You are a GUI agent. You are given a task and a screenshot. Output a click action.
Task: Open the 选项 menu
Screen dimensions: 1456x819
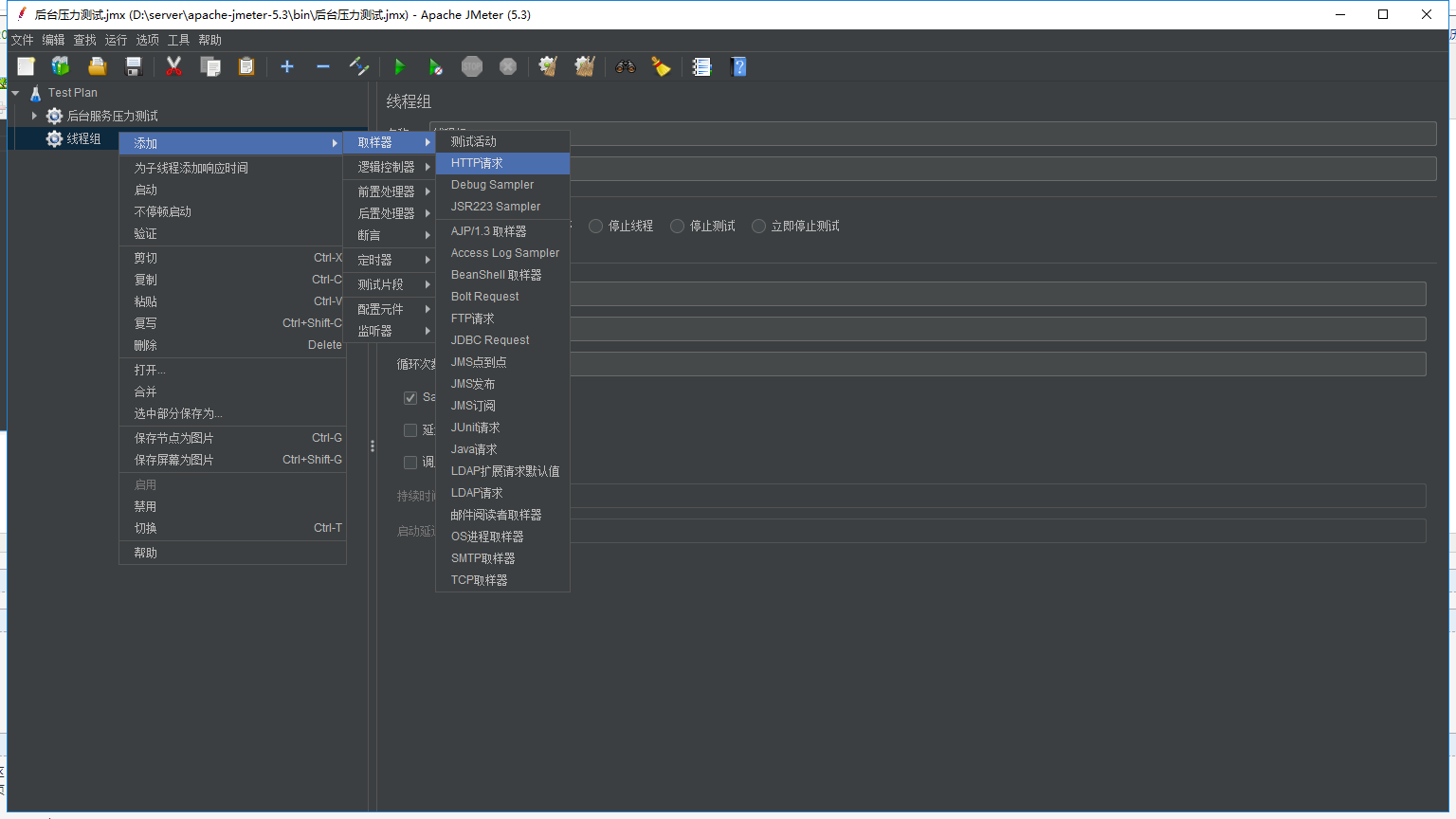(147, 40)
